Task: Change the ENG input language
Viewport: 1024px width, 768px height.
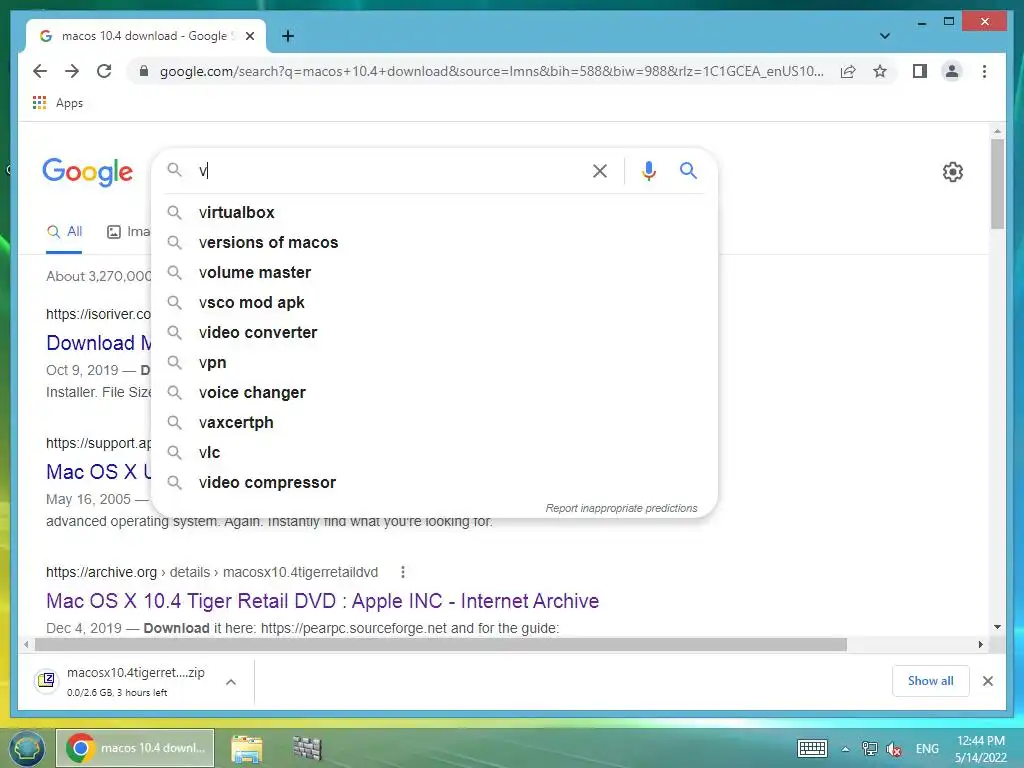Action: pos(927,748)
